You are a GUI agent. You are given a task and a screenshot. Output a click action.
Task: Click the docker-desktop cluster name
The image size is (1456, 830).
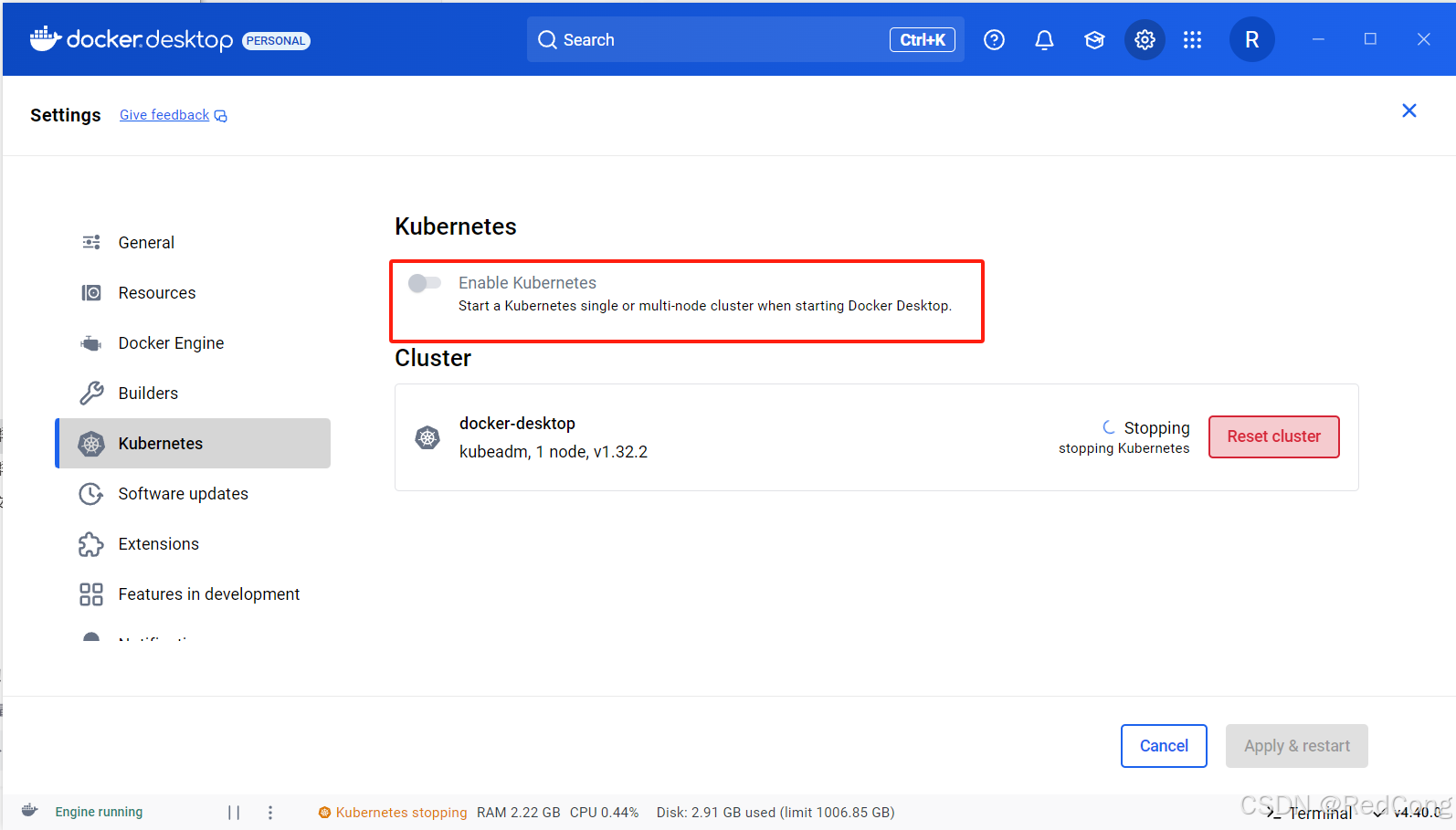[x=517, y=424]
